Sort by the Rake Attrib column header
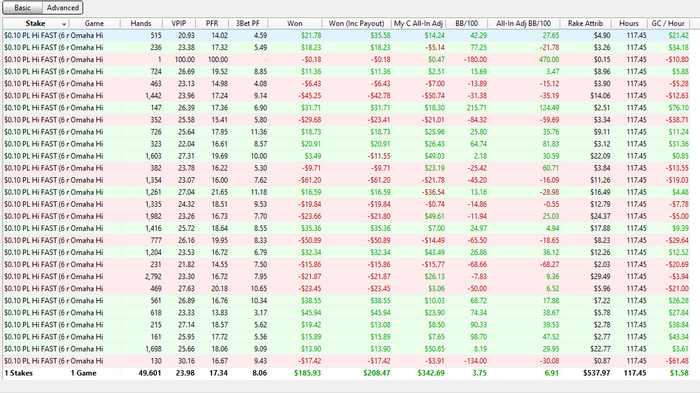Screen dimensions: 700x393 (585, 23)
